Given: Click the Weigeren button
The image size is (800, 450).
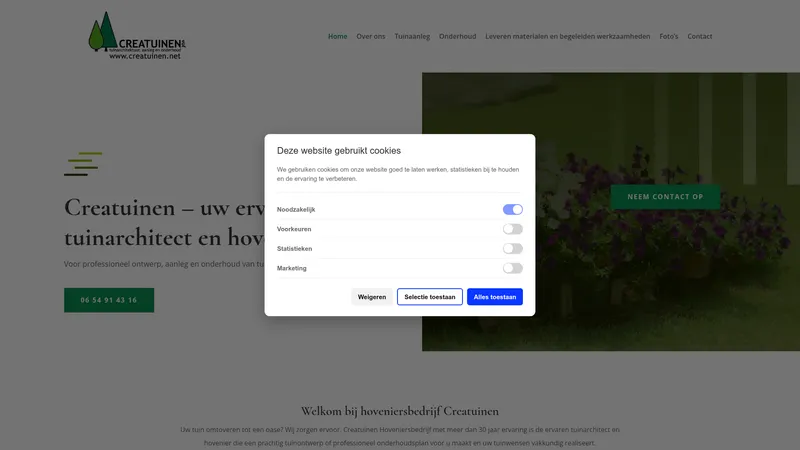Looking at the screenshot, I should coord(372,297).
